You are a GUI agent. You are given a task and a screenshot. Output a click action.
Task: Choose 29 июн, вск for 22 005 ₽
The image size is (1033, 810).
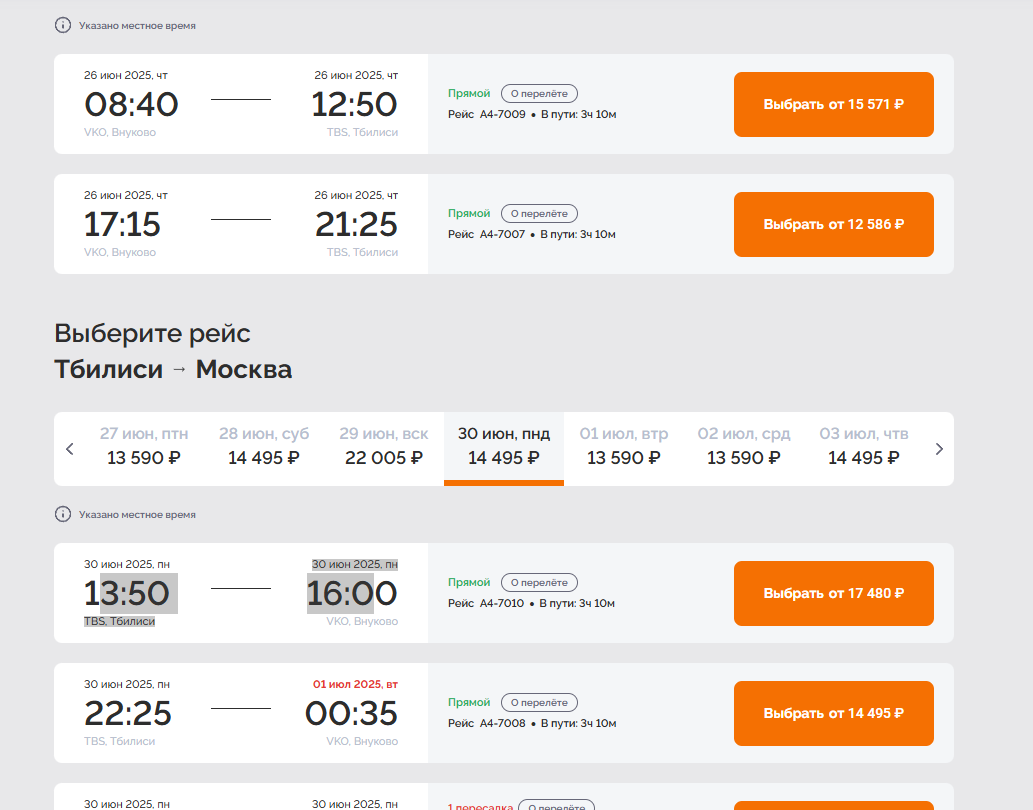[x=383, y=446]
